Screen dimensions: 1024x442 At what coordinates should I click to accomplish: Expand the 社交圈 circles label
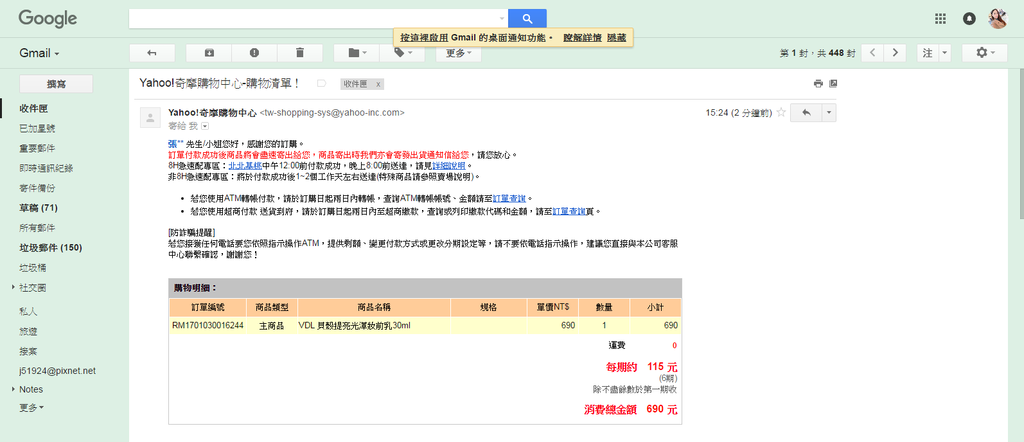pos(13,287)
